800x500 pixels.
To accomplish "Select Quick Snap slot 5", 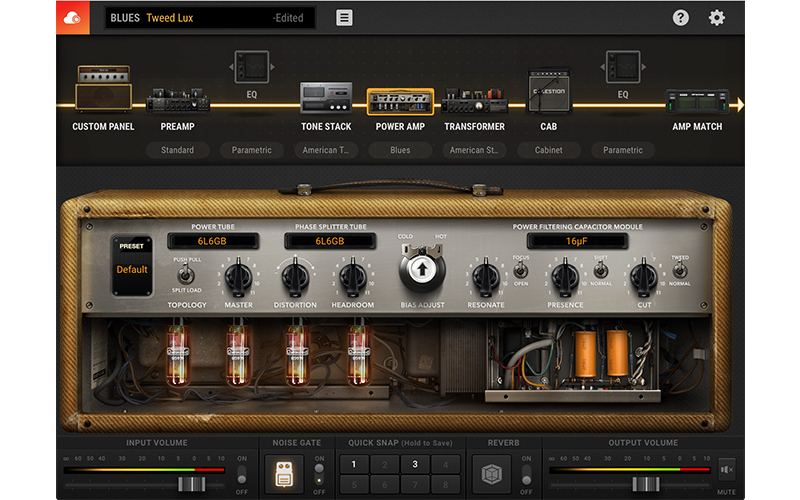I will coord(354,484).
